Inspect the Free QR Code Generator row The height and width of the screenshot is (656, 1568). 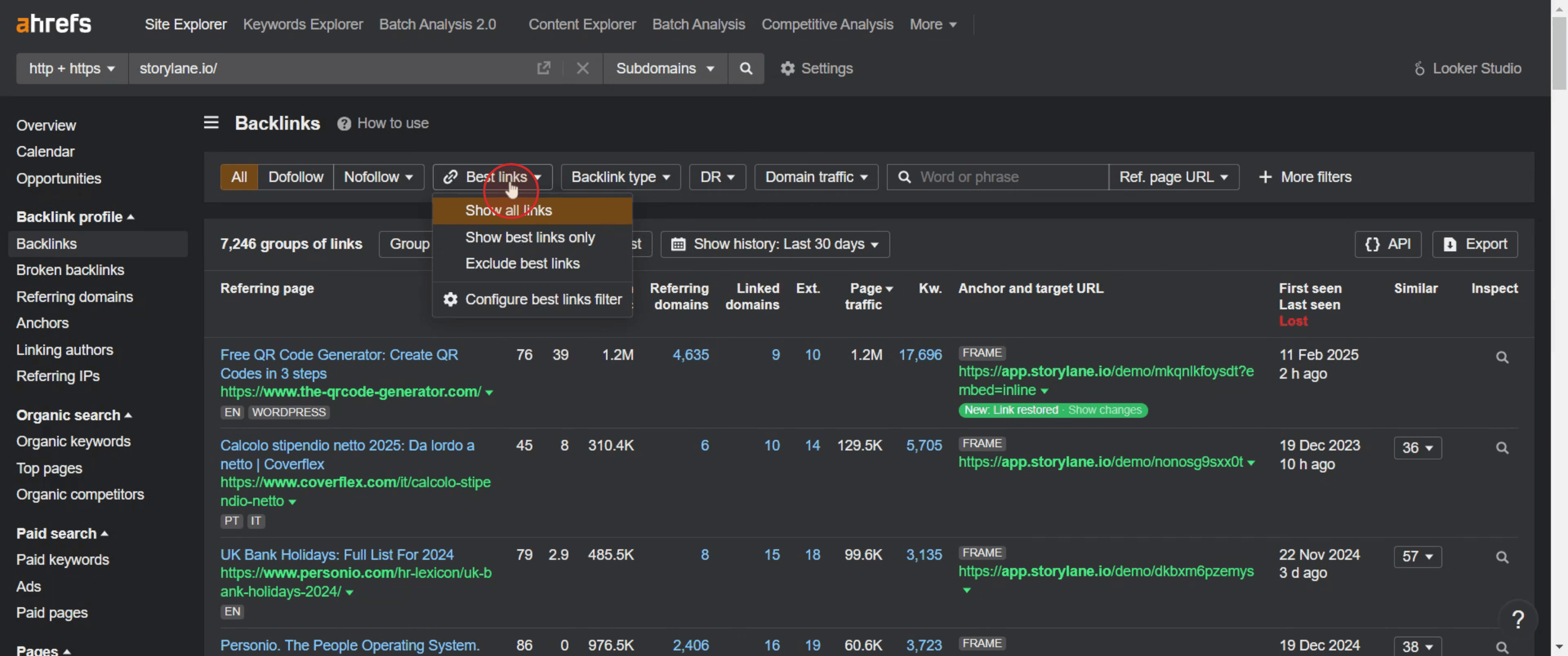tap(1502, 357)
